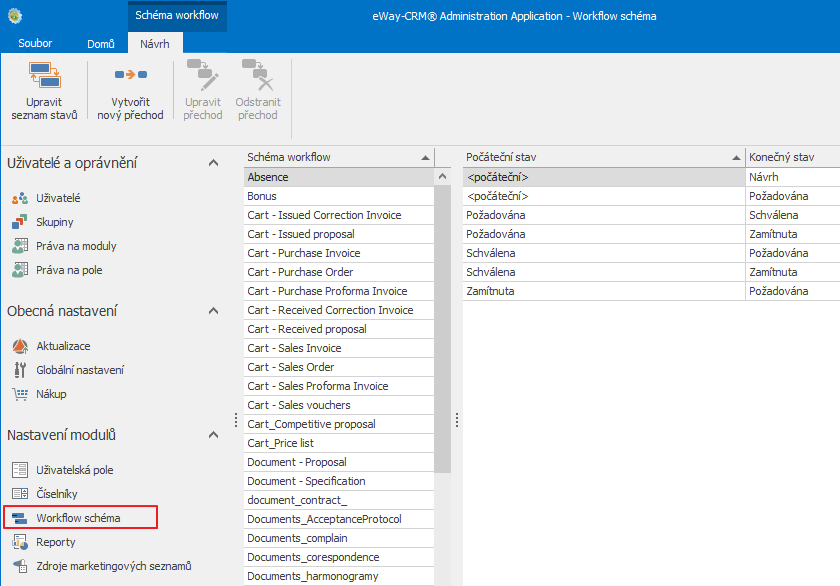
Task: Click the Globální nastavení tools icon
Action: point(20,370)
